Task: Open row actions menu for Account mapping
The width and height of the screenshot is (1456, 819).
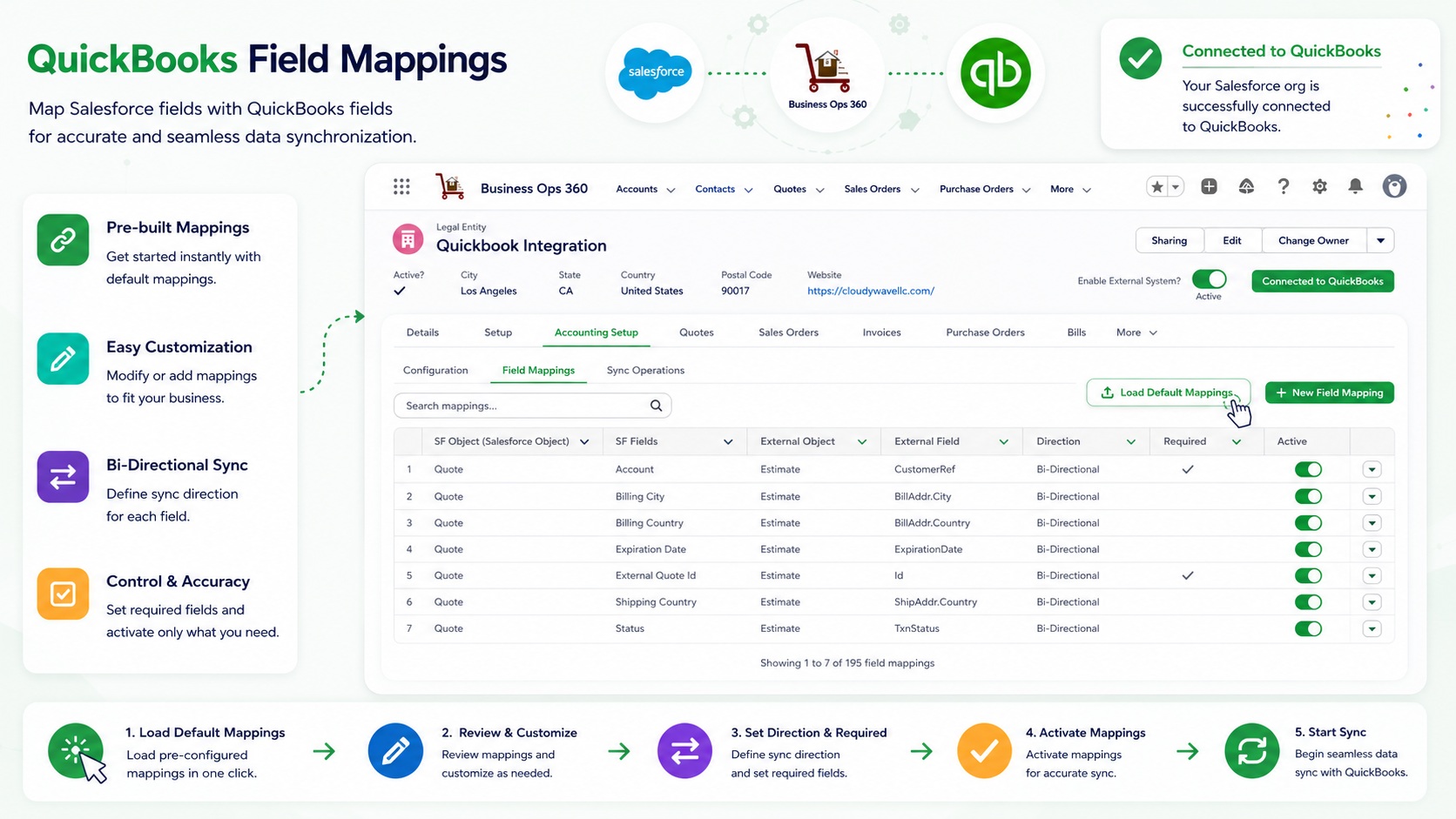Action: 1372,469
